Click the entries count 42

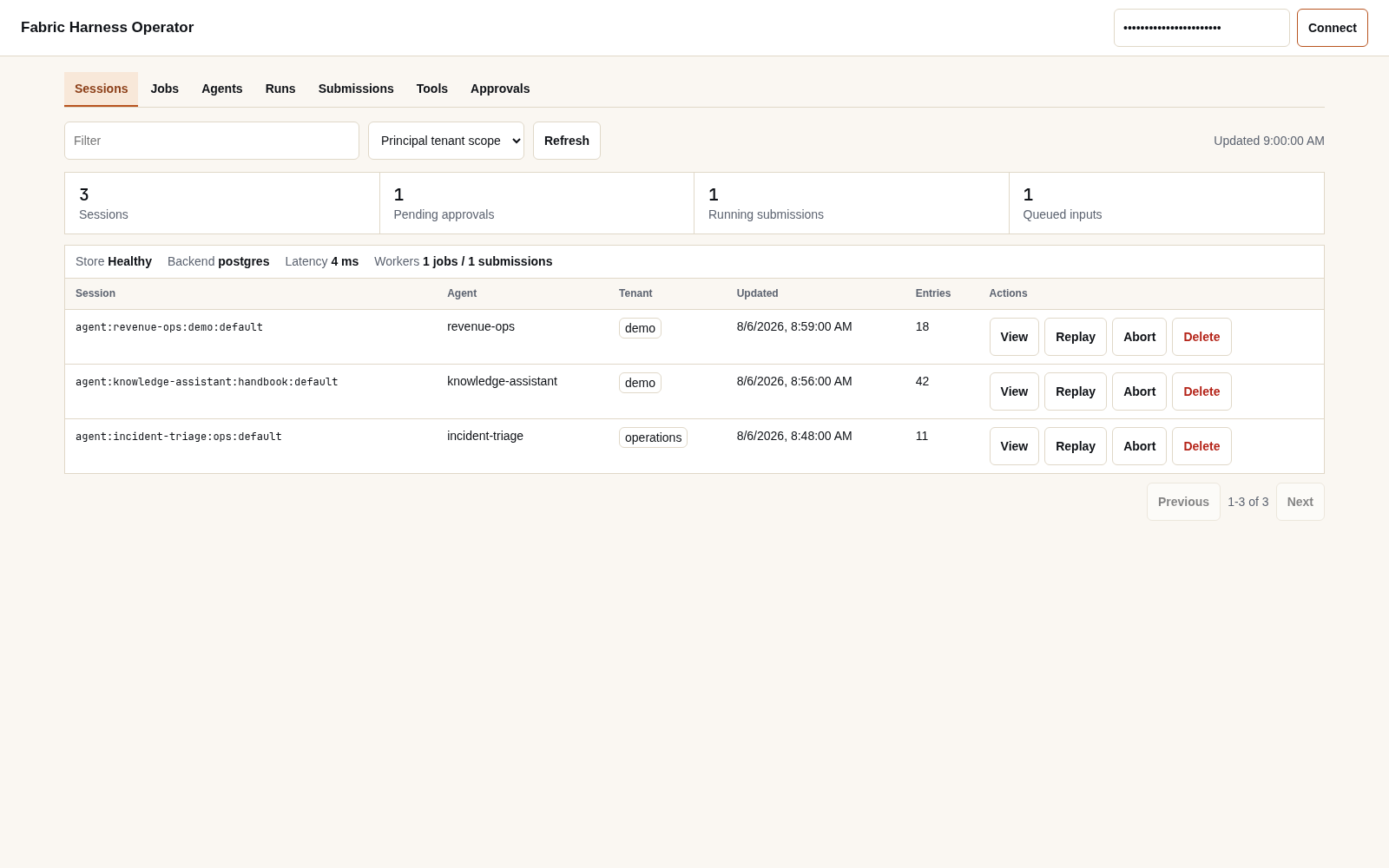pos(922,381)
